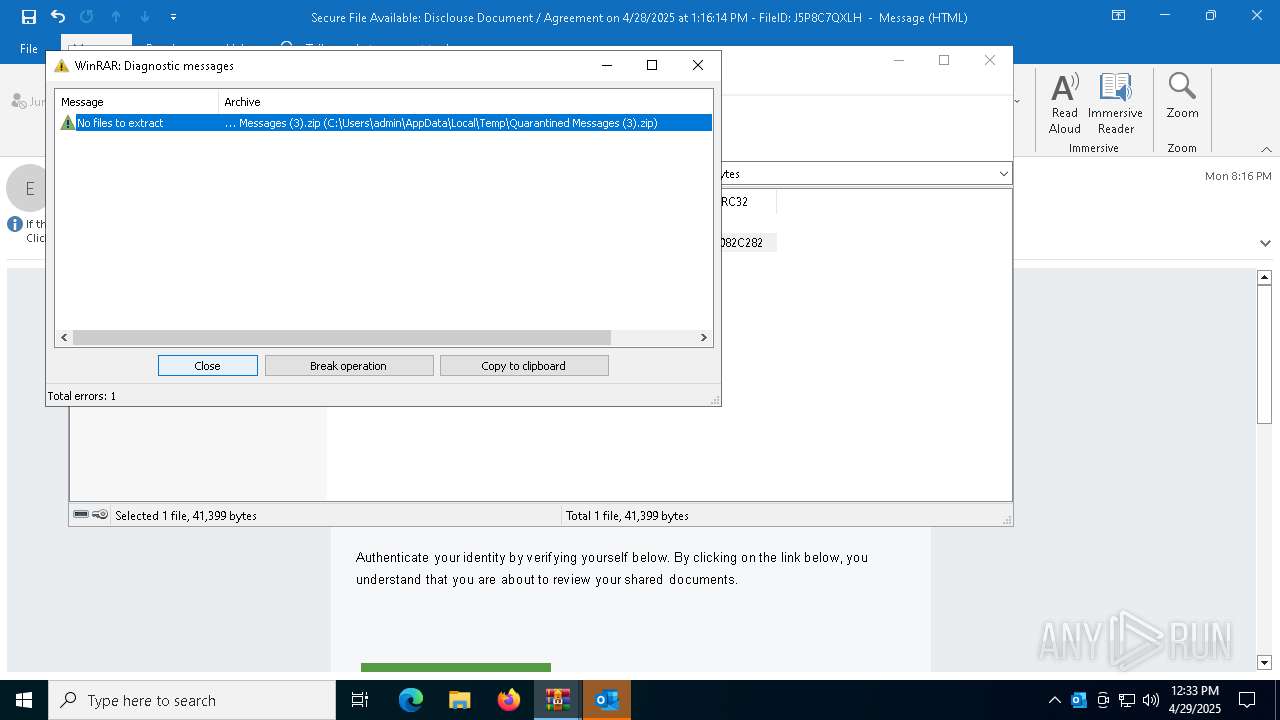Click left arrow of diagnostic horizontal scrollbar
Image resolution: width=1280 pixels, height=720 pixels.
tap(64, 338)
